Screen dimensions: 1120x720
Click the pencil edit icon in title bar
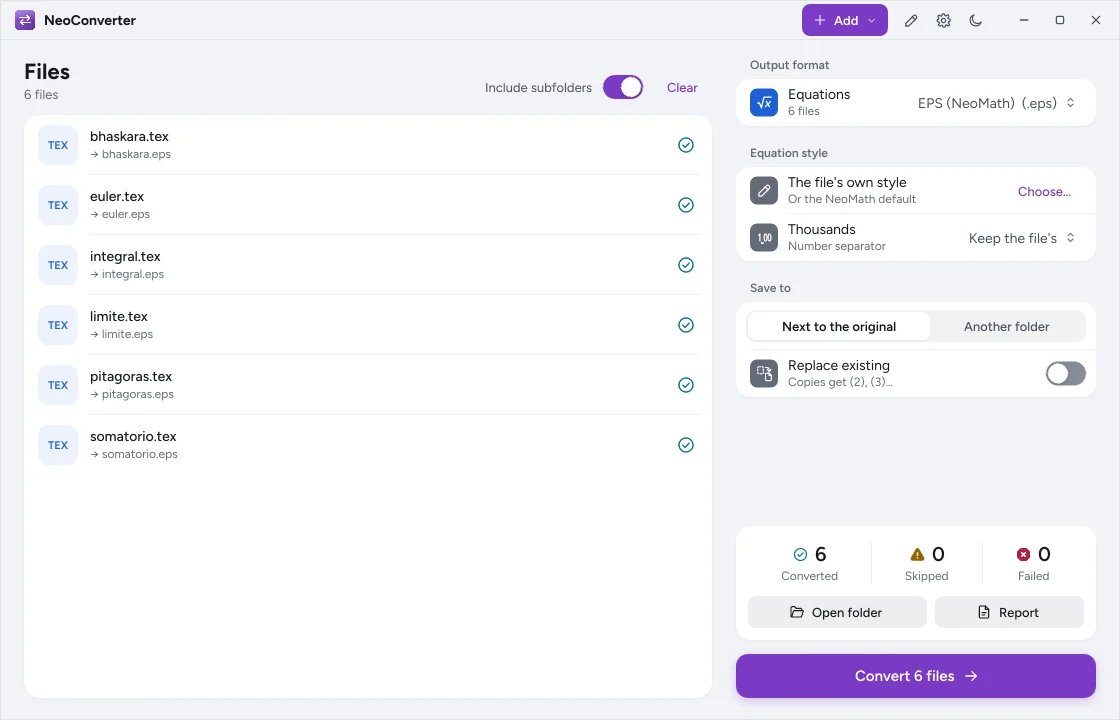click(911, 21)
